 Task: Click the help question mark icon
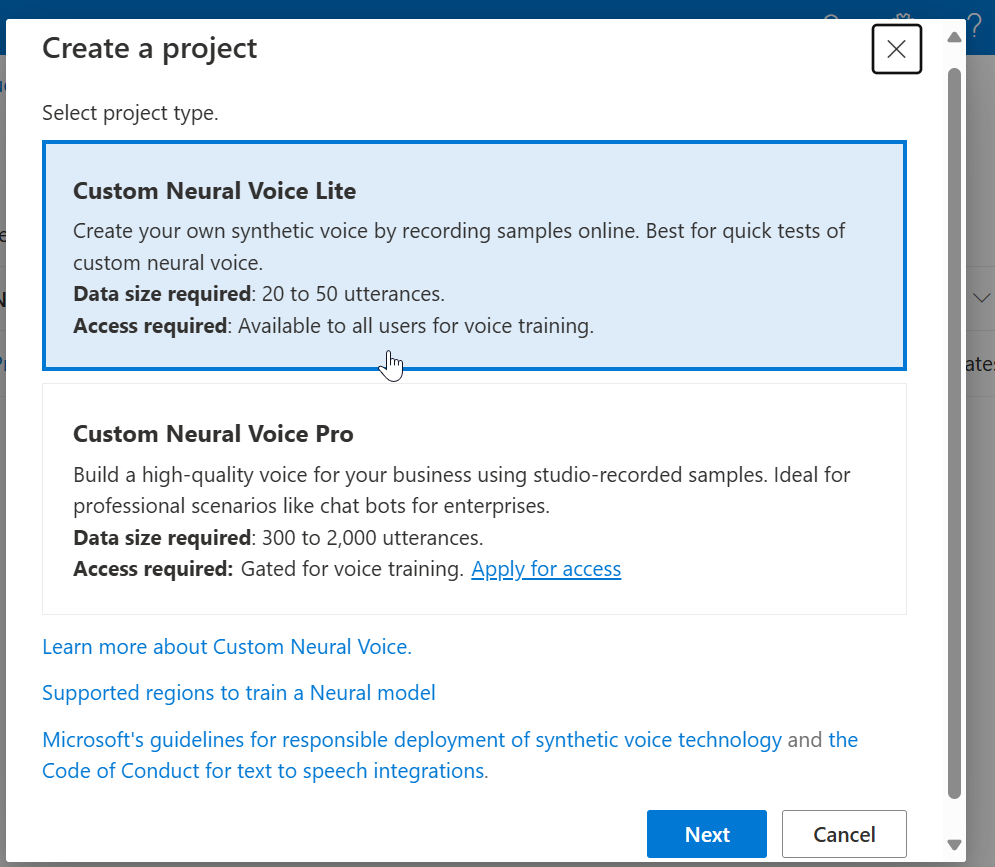[975, 25]
